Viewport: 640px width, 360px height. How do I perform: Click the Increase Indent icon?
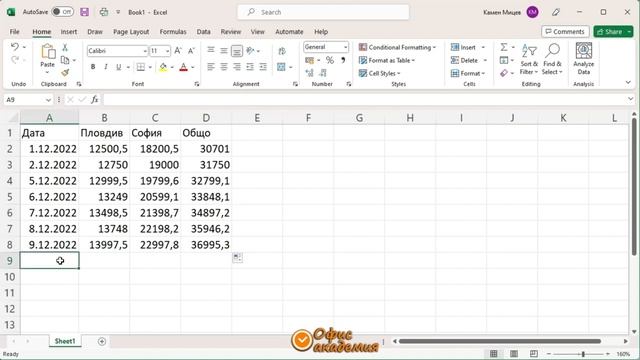coord(263,67)
